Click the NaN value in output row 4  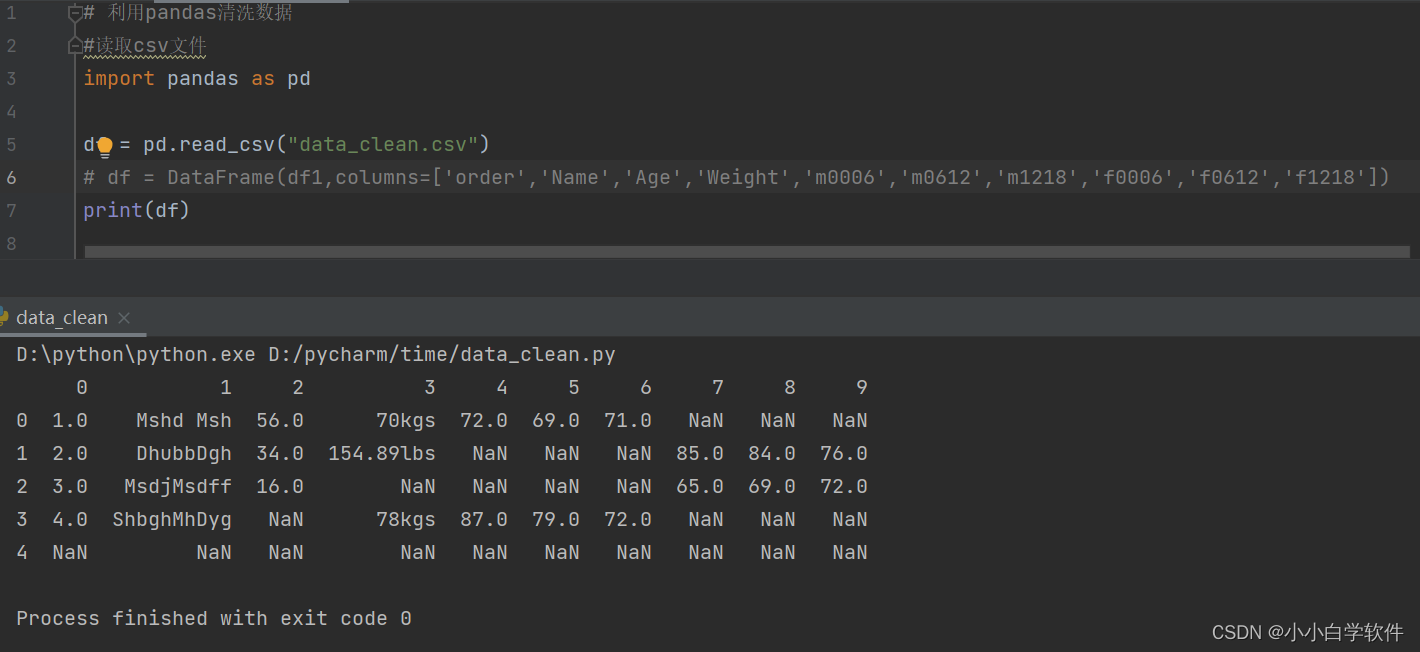tap(70, 552)
